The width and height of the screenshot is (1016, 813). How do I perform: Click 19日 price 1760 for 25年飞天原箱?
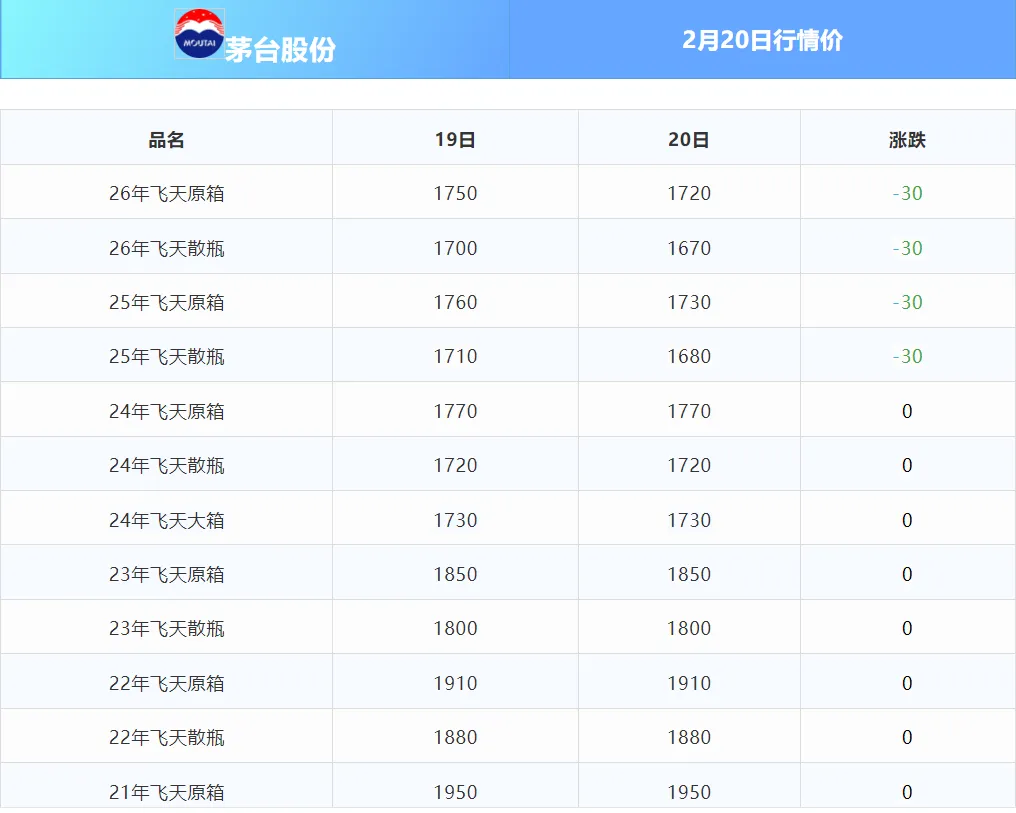tap(456, 302)
